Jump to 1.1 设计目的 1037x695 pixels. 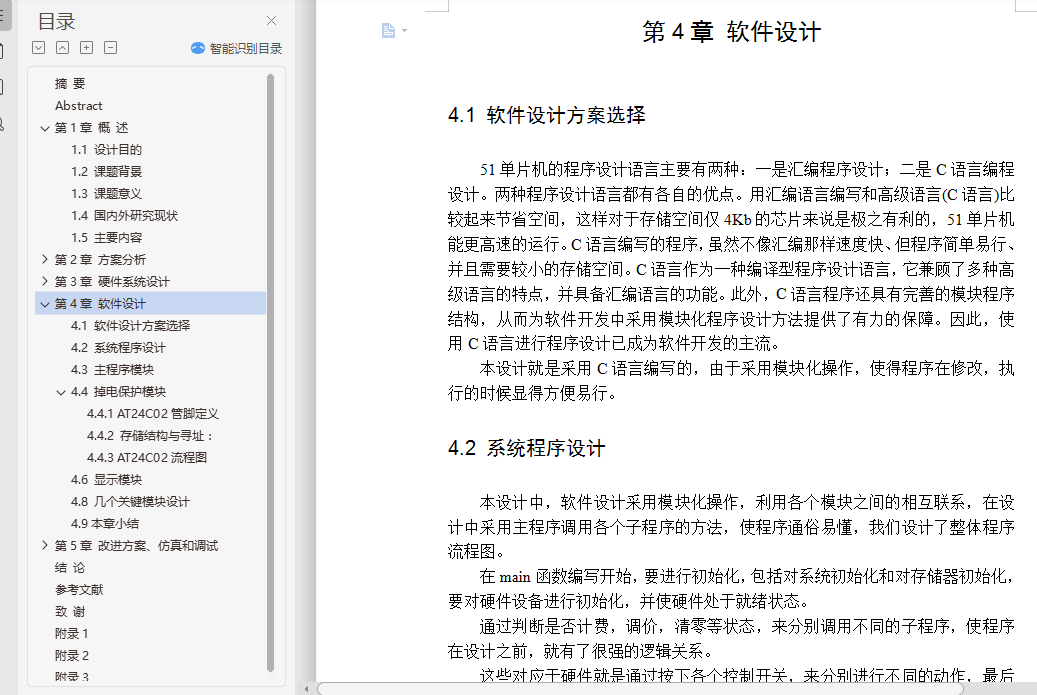[x=106, y=149]
